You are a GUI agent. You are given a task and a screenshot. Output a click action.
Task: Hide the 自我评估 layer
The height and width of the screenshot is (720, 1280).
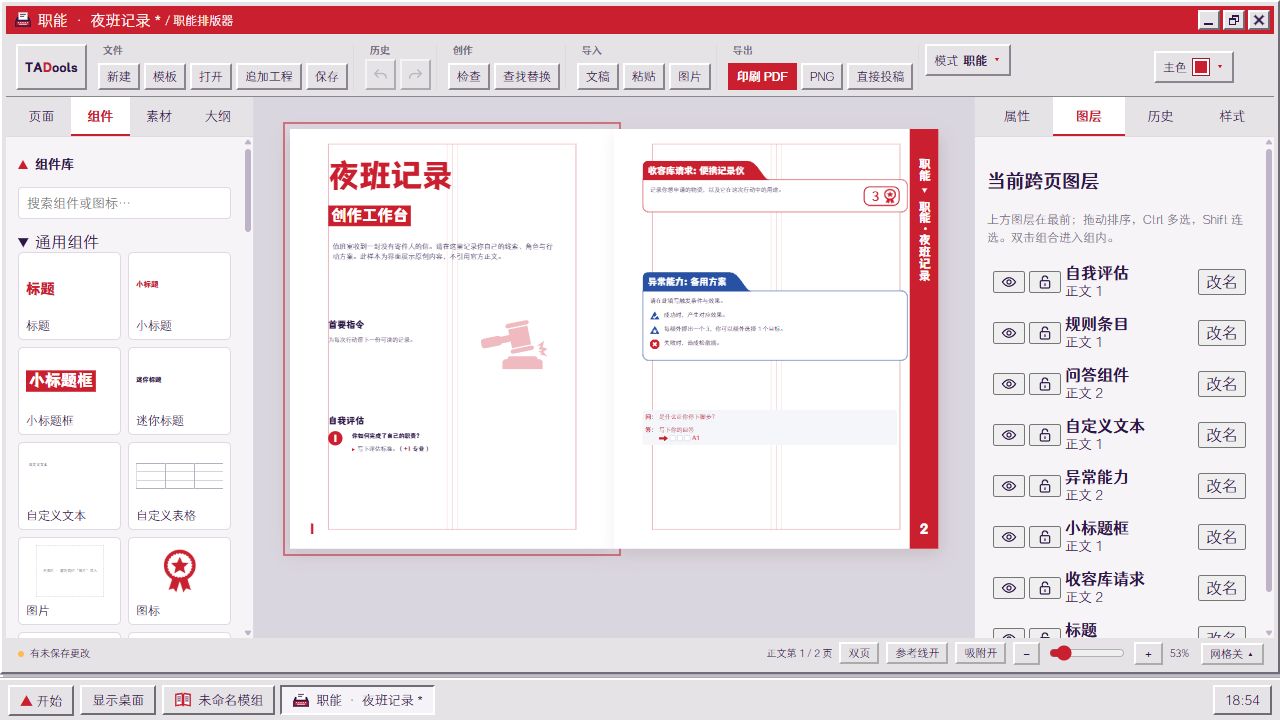coord(1009,282)
